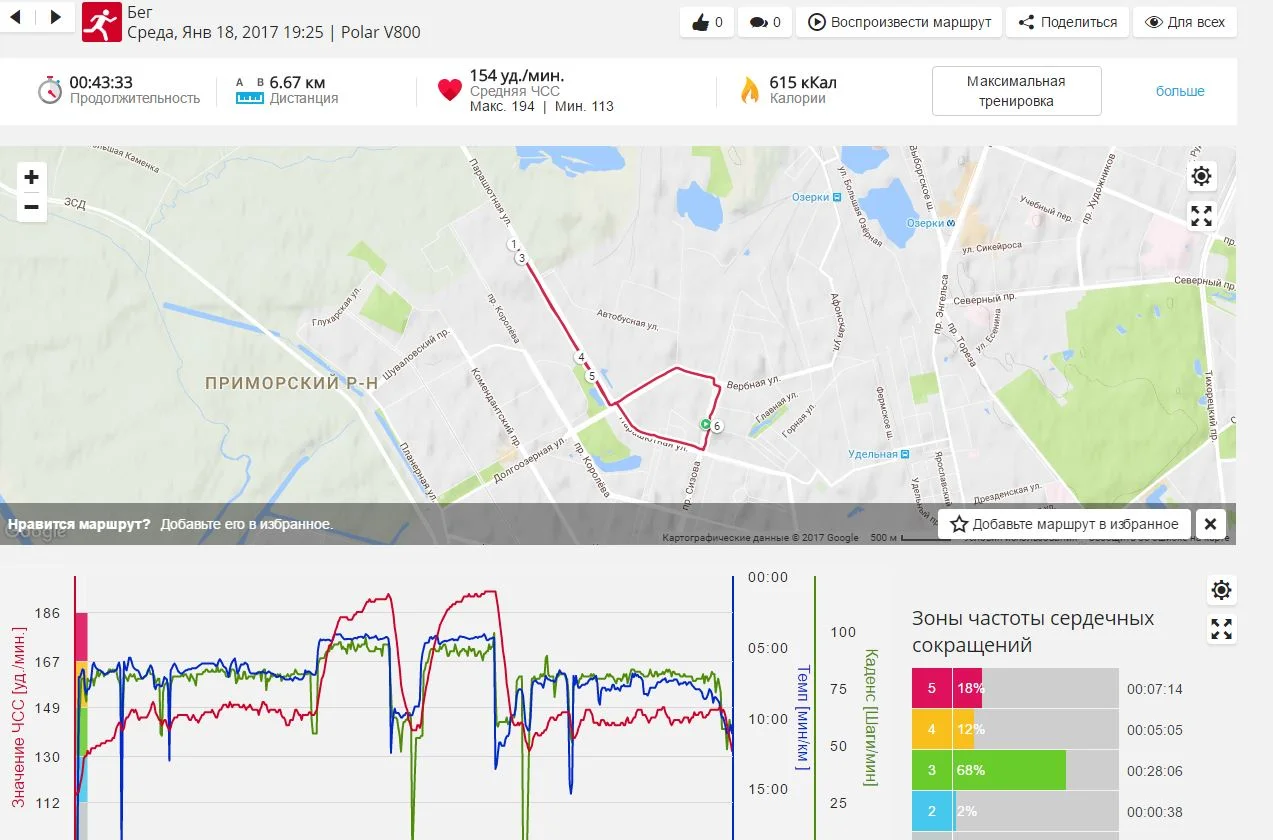Click Значение ЧСС axis label

[18, 718]
